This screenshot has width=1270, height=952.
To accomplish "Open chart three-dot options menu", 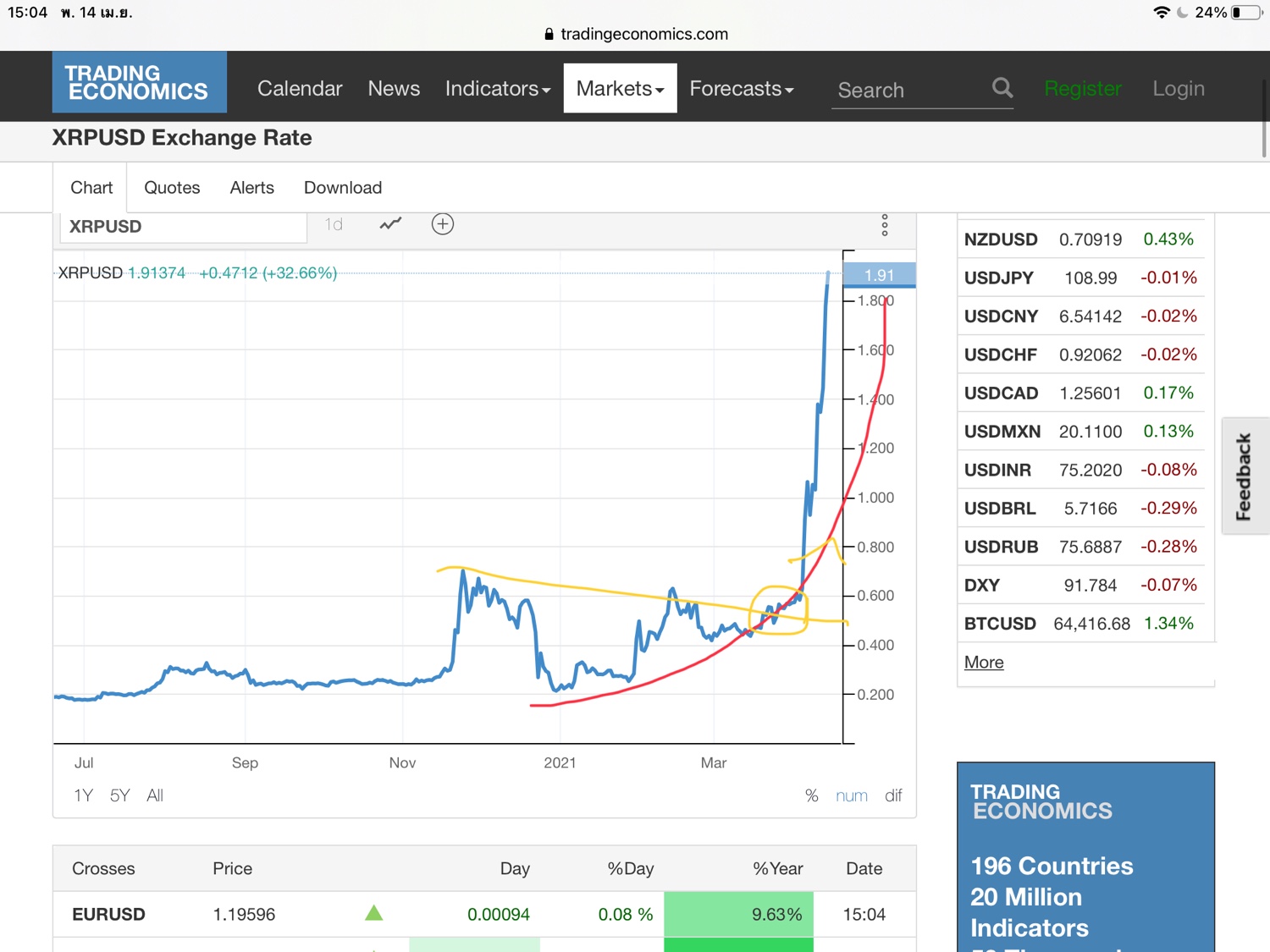I will pos(885,225).
